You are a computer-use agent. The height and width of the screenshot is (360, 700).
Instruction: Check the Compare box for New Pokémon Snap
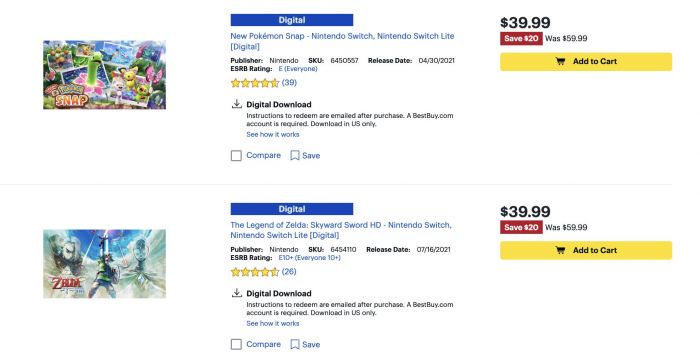236,155
